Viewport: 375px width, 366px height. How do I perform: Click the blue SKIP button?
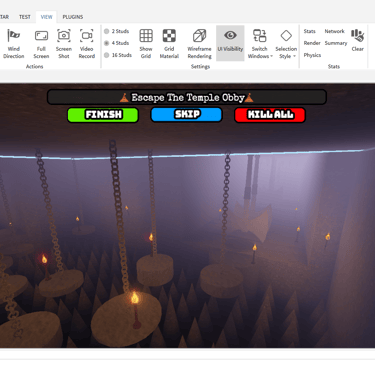tap(187, 115)
